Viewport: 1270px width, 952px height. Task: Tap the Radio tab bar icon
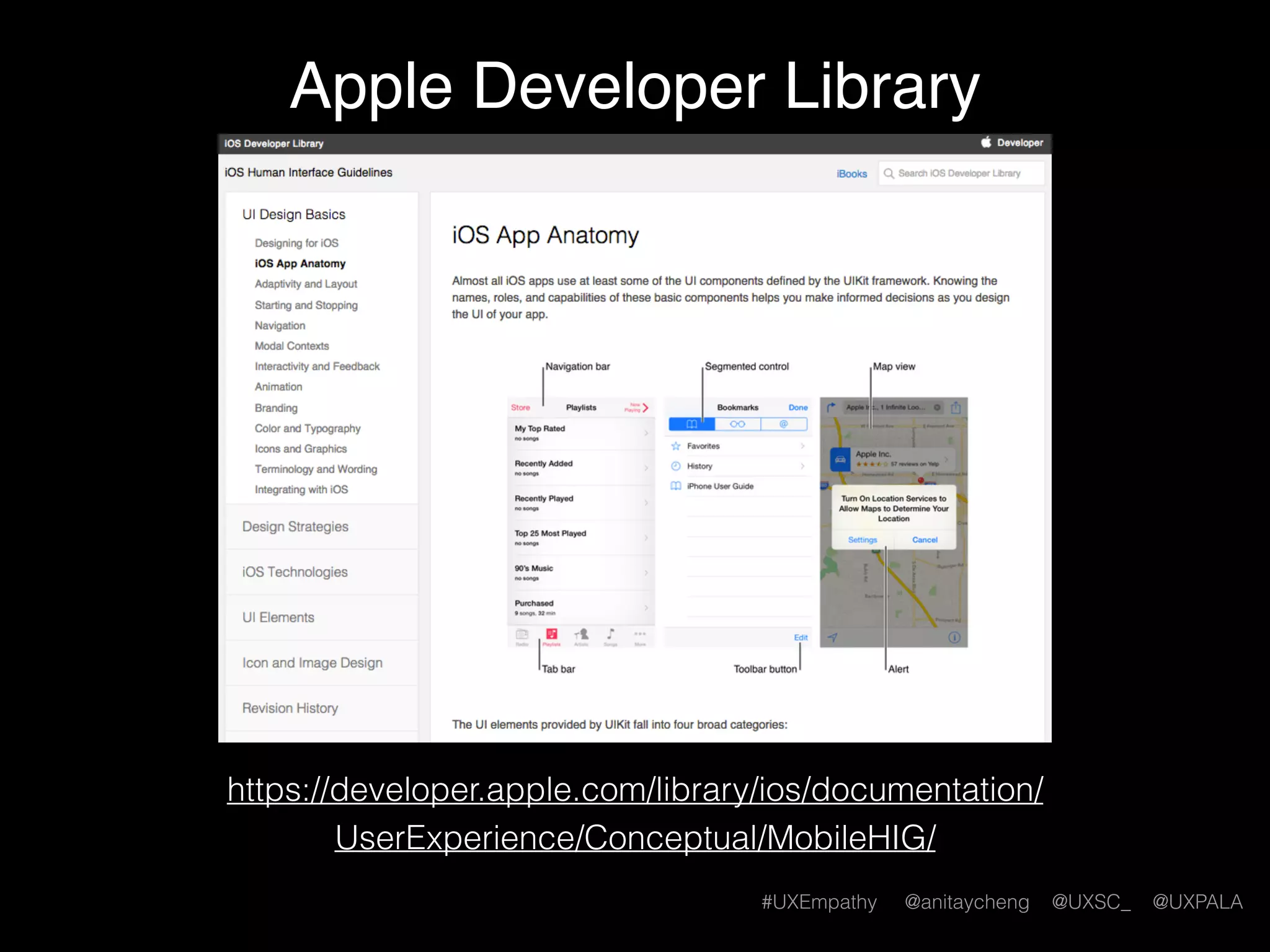click(x=522, y=635)
